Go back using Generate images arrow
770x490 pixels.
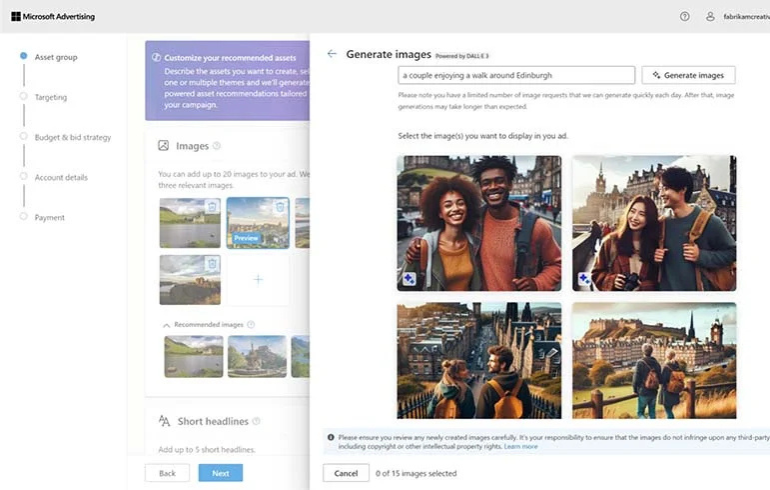pyautogui.click(x=332, y=54)
